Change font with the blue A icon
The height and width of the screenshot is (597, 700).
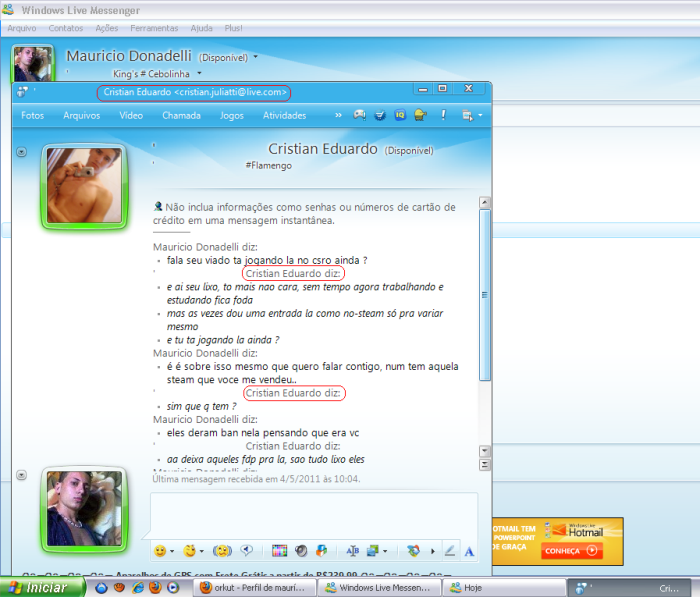(x=469, y=551)
